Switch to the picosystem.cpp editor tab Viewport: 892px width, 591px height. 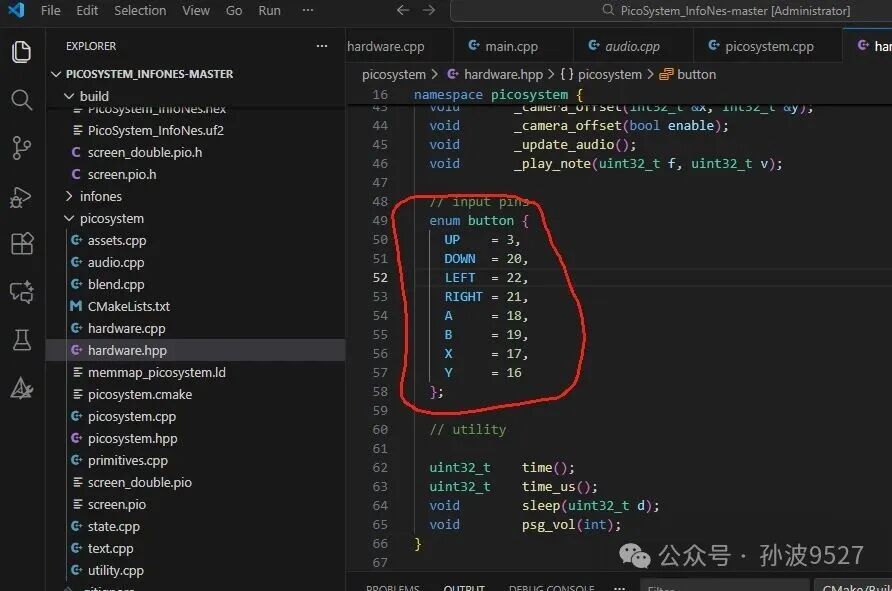pyautogui.click(x=767, y=46)
